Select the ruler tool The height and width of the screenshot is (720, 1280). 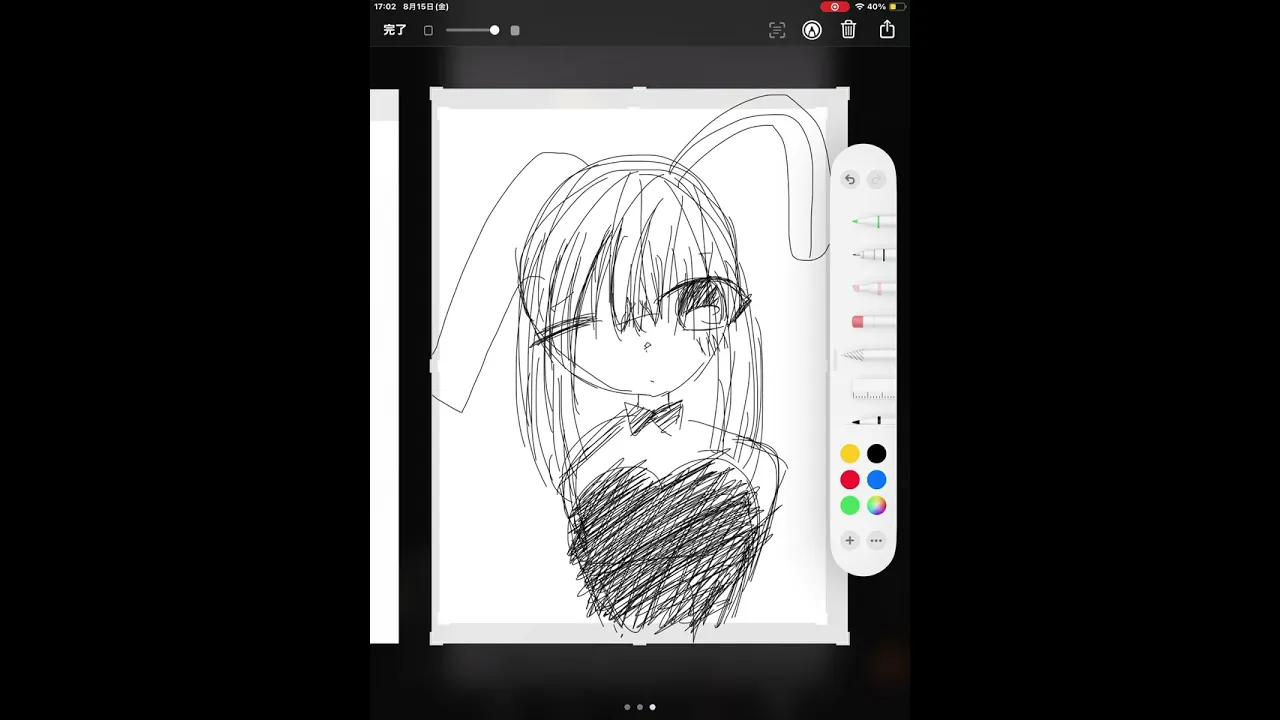(873, 389)
